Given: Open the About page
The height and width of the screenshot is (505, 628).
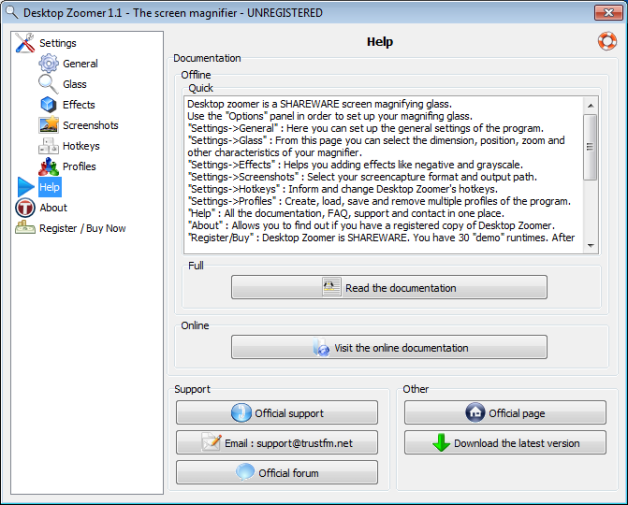Looking at the screenshot, I should pyautogui.click(x=53, y=208).
